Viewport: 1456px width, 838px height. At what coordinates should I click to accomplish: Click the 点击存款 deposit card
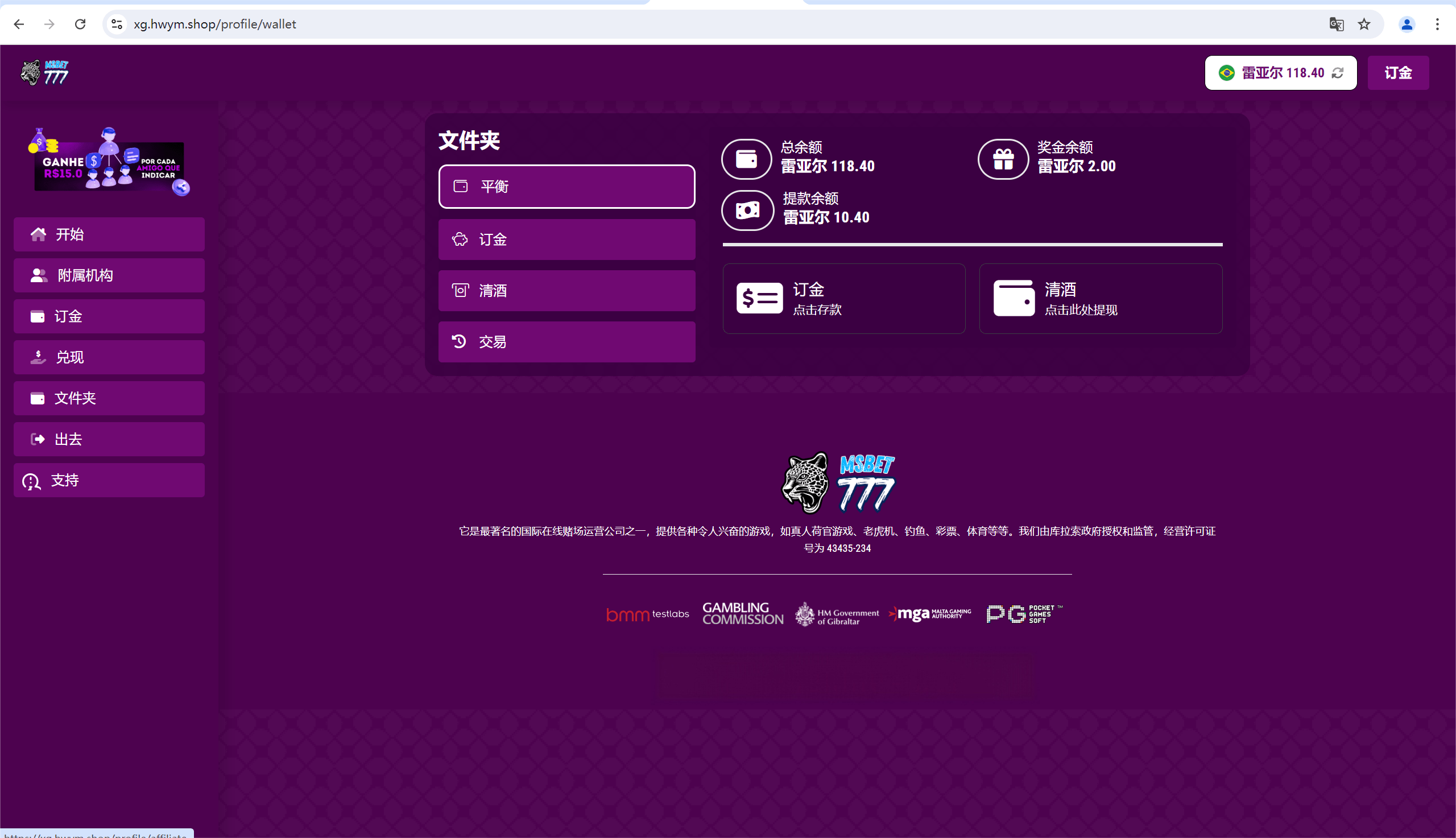click(x=843, y=299)
